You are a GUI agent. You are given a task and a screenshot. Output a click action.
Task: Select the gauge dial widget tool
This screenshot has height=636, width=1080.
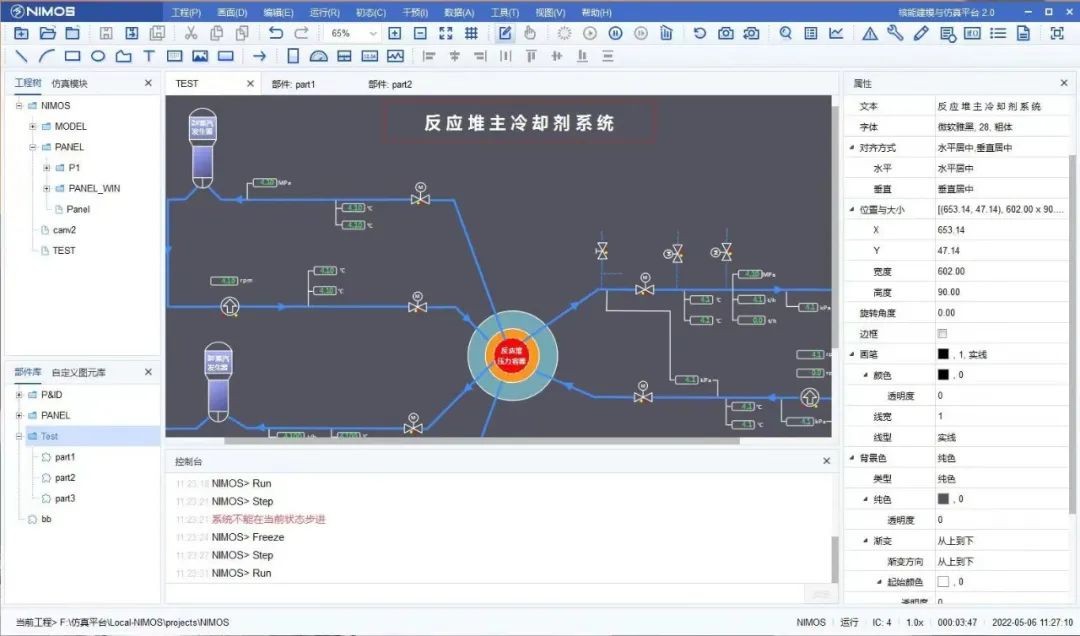click(318, 56)
